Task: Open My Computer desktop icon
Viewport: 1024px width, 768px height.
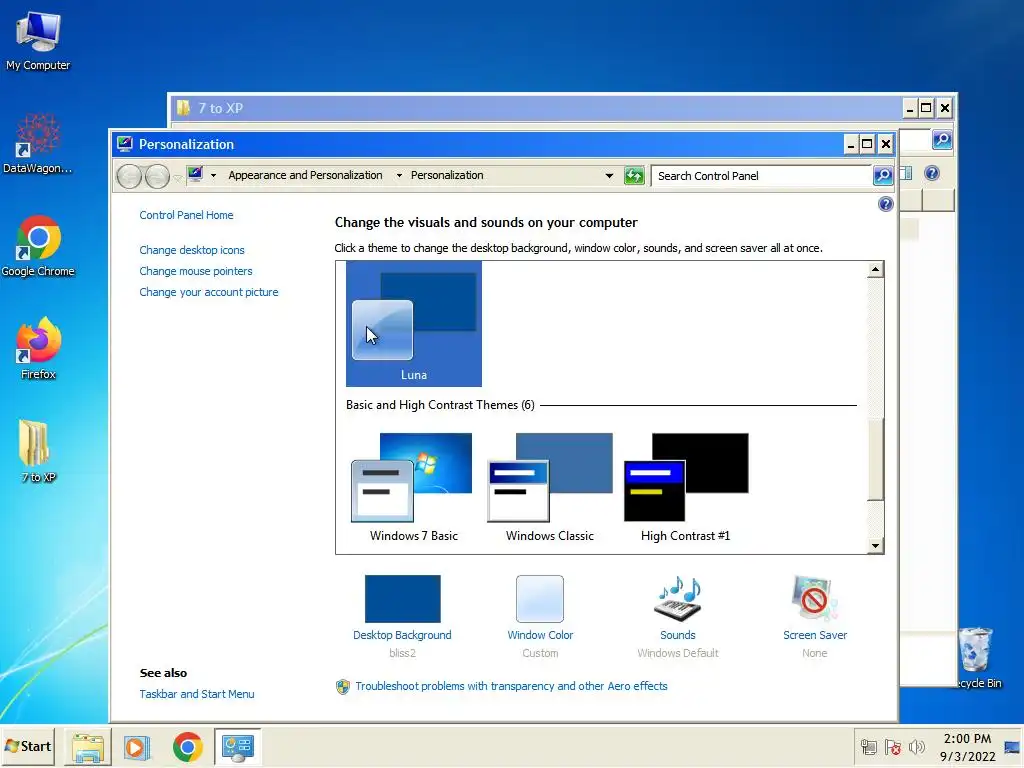Action: pos(38,41)
